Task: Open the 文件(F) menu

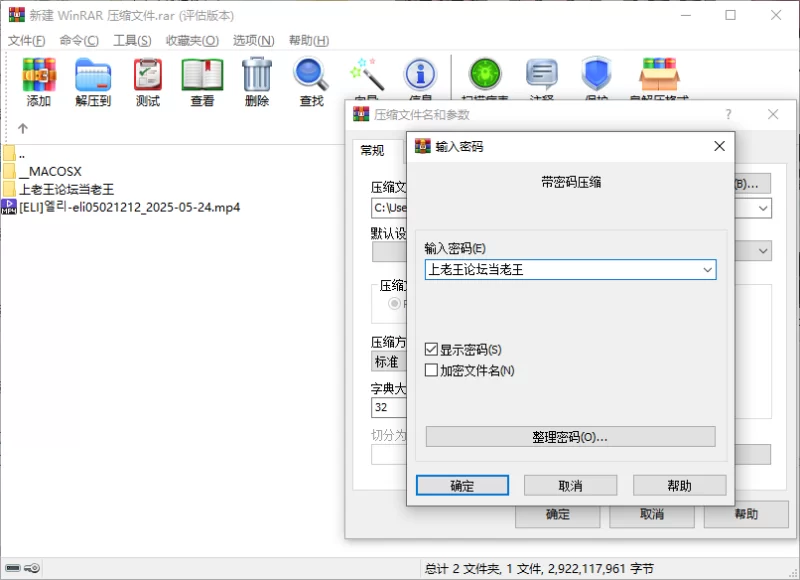Action: click(x=27, y=40)
